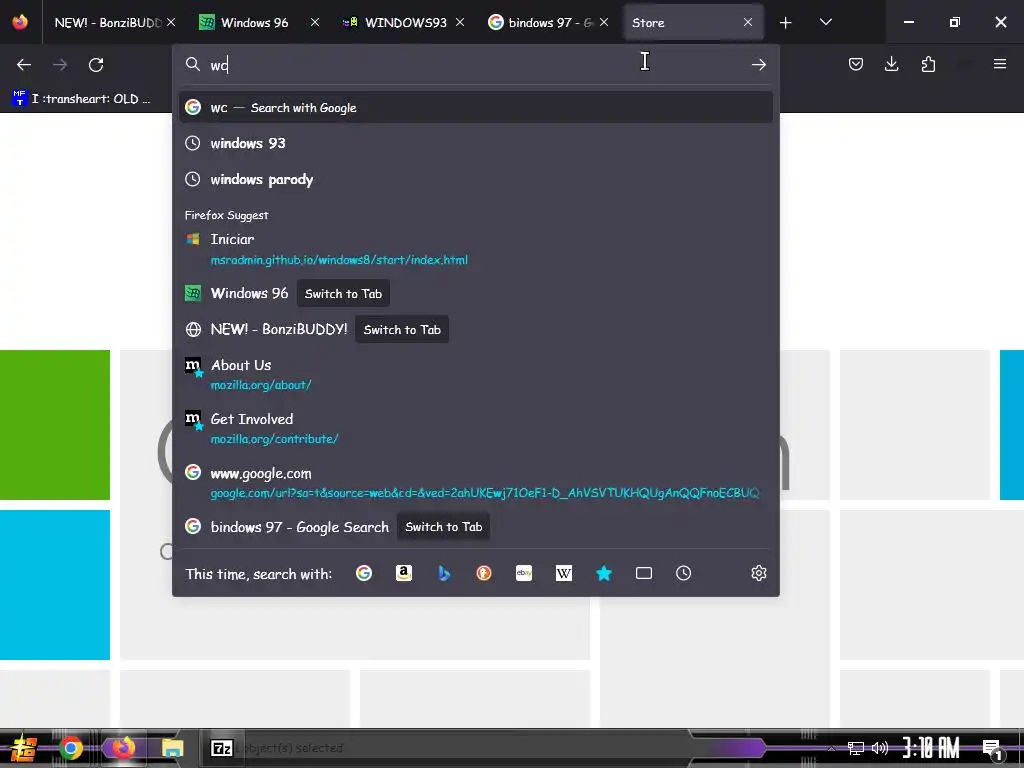
Task: Search open tabs using tab icon
Action: 644,573
